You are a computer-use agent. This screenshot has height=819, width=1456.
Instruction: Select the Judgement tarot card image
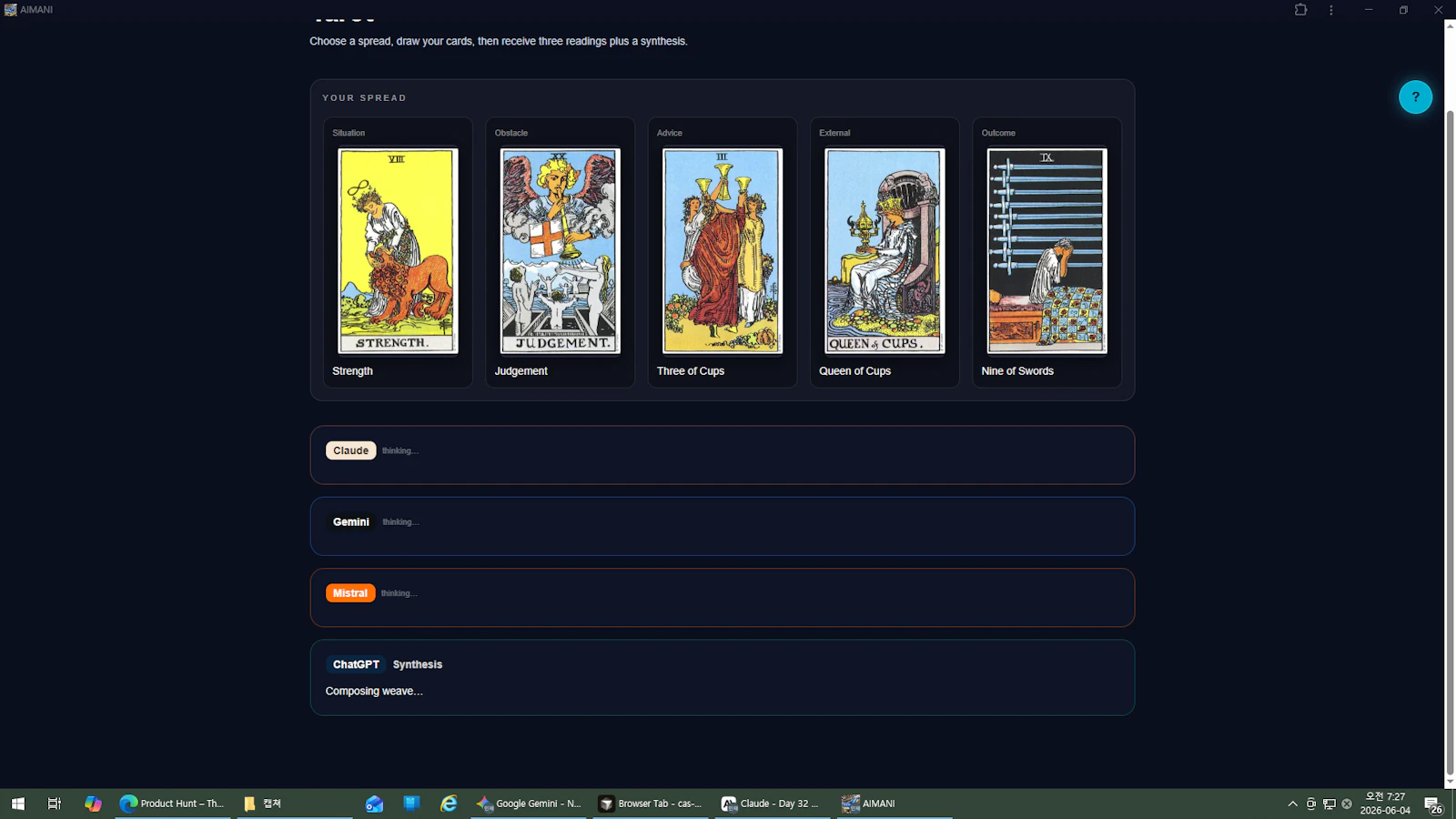point(560,251)
